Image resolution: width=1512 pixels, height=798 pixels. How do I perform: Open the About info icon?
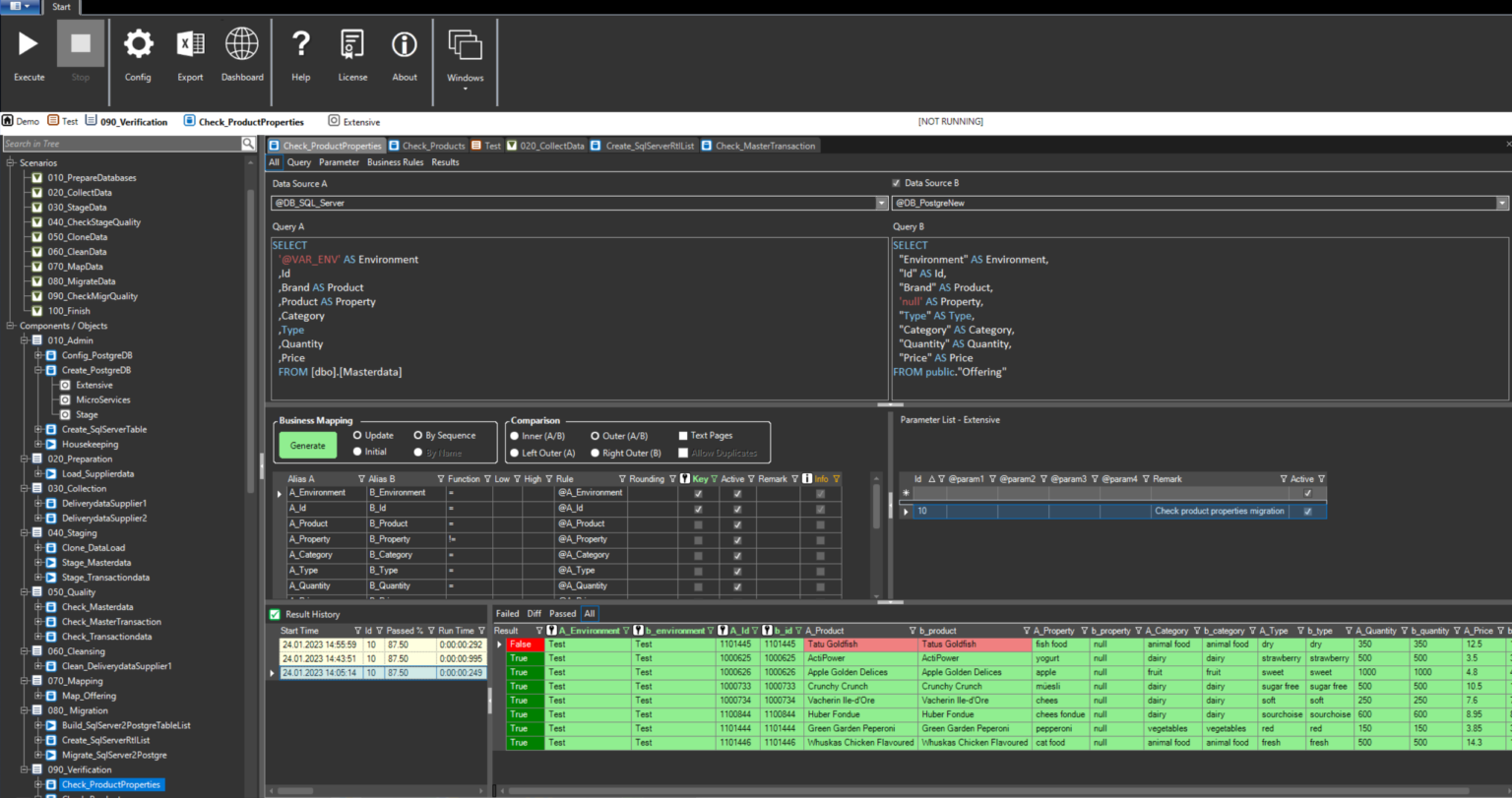click(x=405, y=44)
